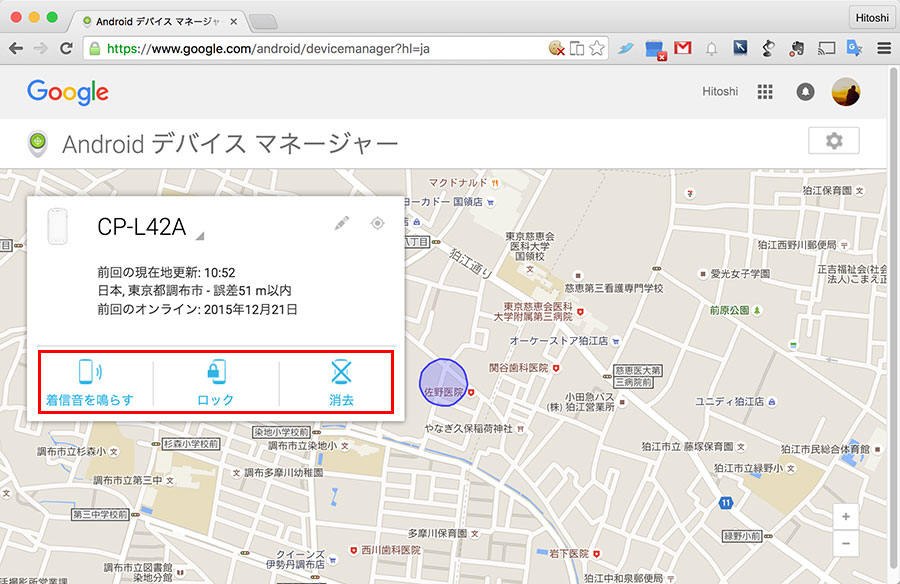Rename device using the pencil icon

(x=342, y=223)
